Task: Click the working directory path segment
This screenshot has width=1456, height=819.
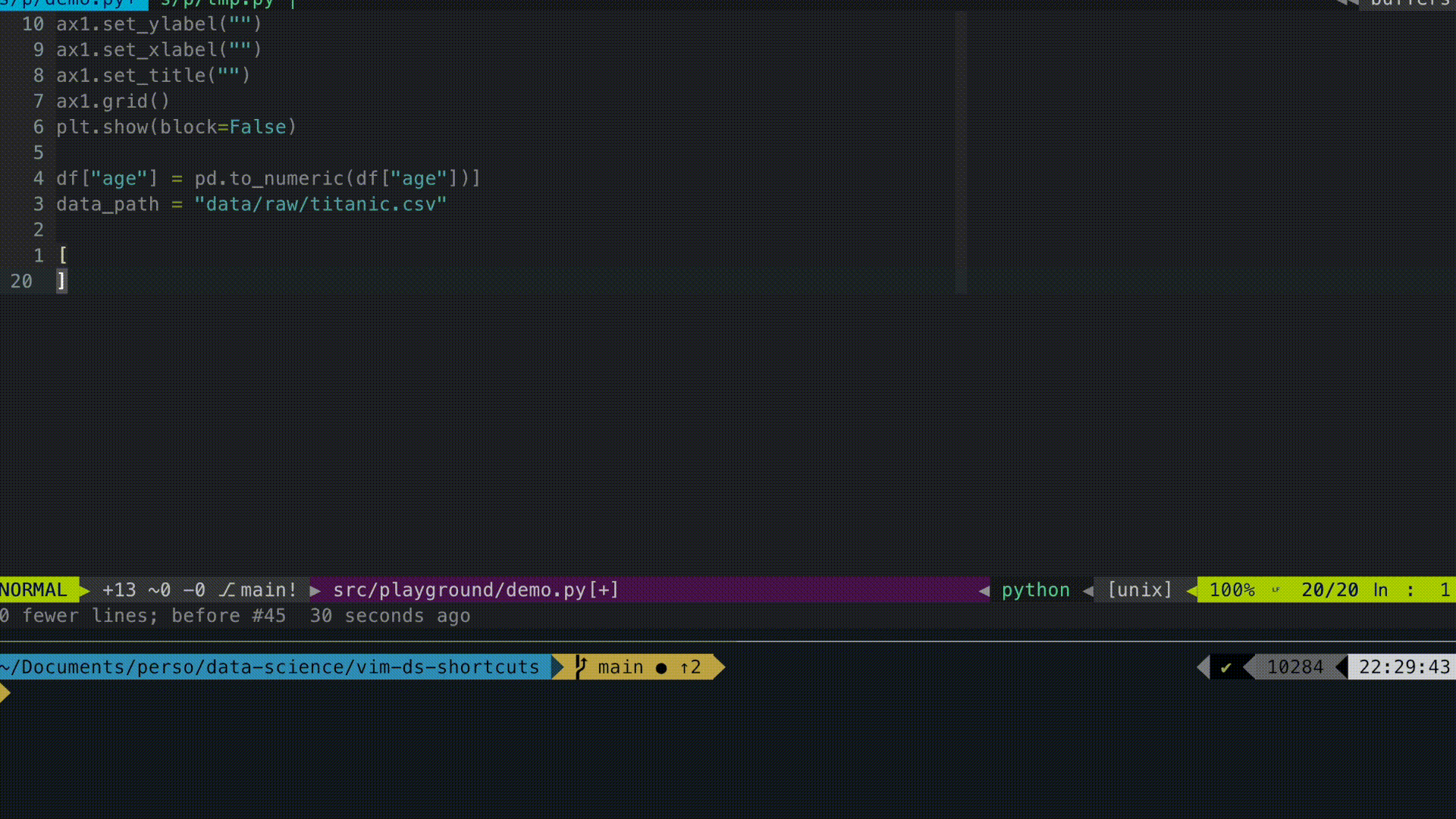Action: point(270,667)
